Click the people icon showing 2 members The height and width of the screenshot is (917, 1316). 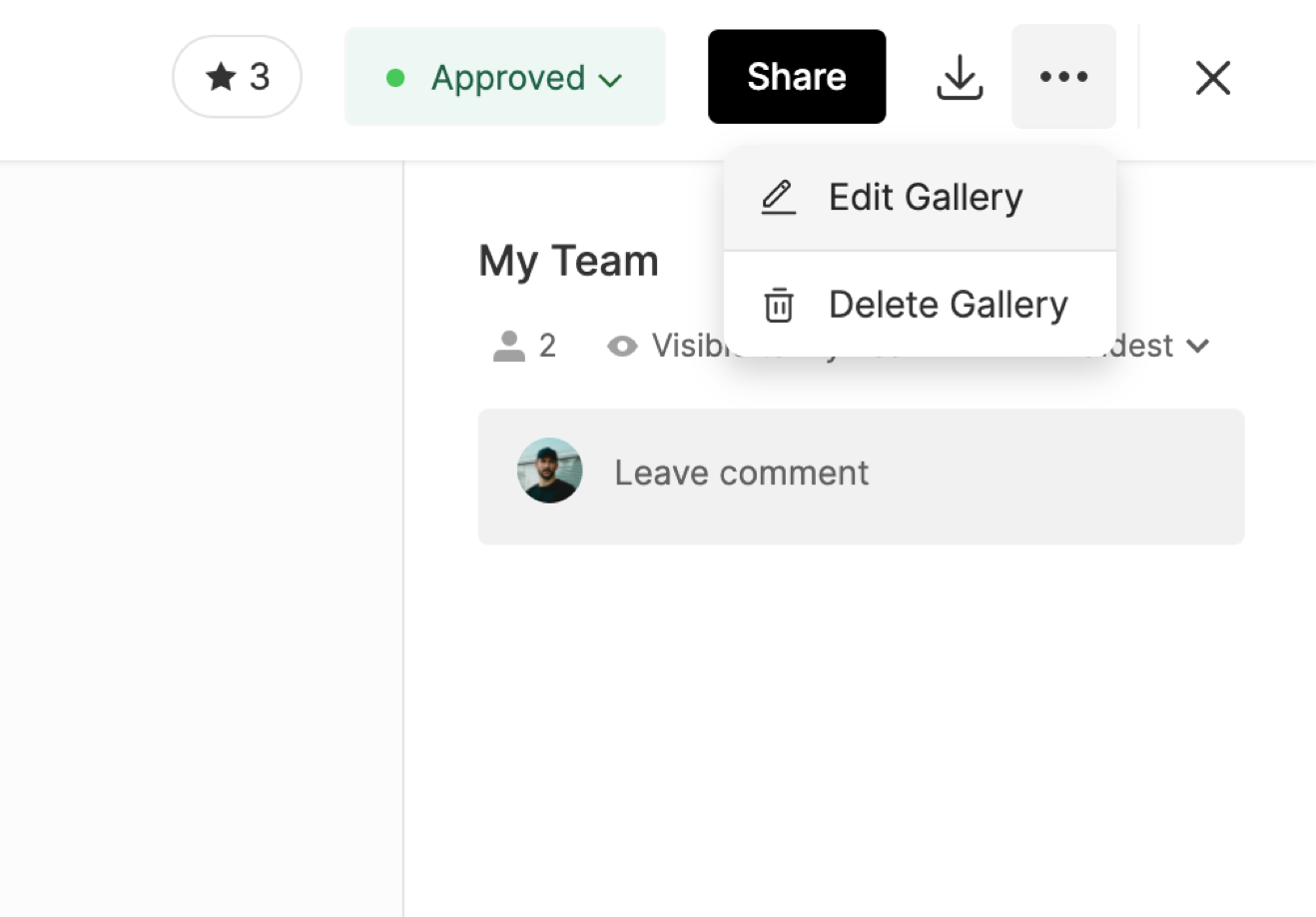pos(509,346)
